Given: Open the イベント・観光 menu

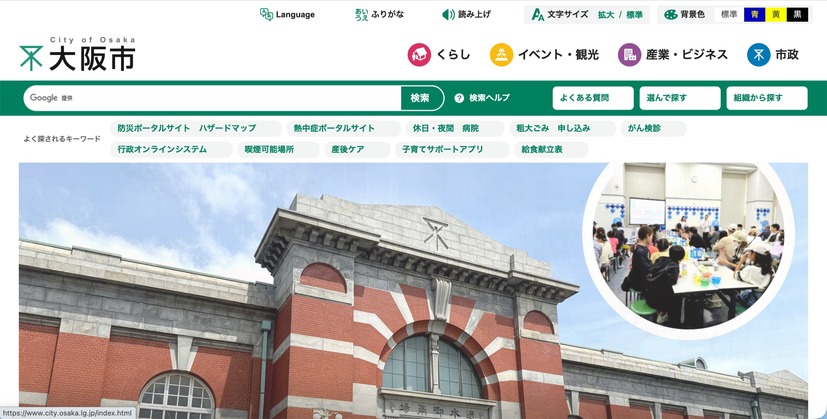Looking at the screenshot, I should pyautogui.click(x=544, y=54).
